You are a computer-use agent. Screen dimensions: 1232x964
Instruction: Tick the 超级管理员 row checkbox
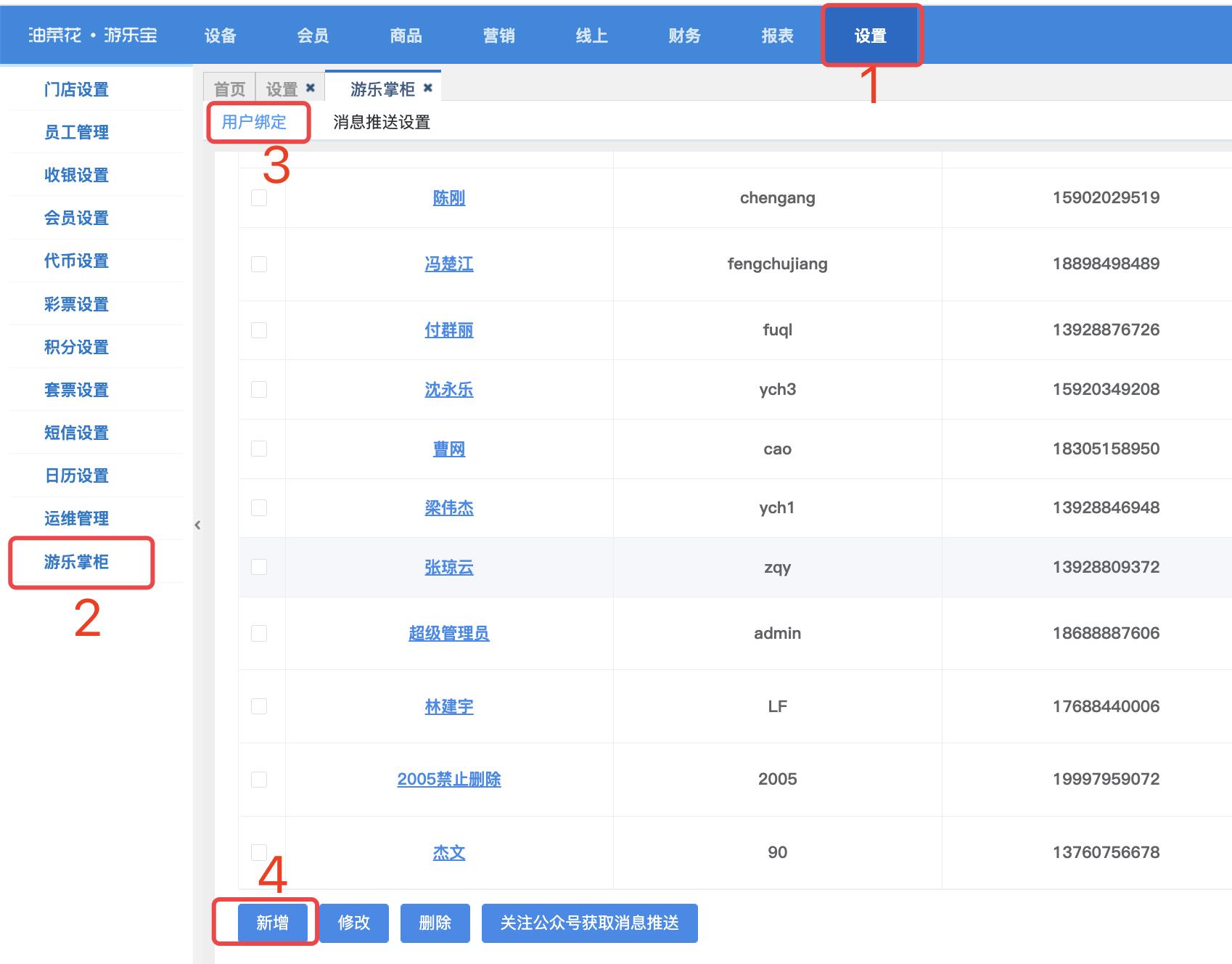tap(259, 633)
